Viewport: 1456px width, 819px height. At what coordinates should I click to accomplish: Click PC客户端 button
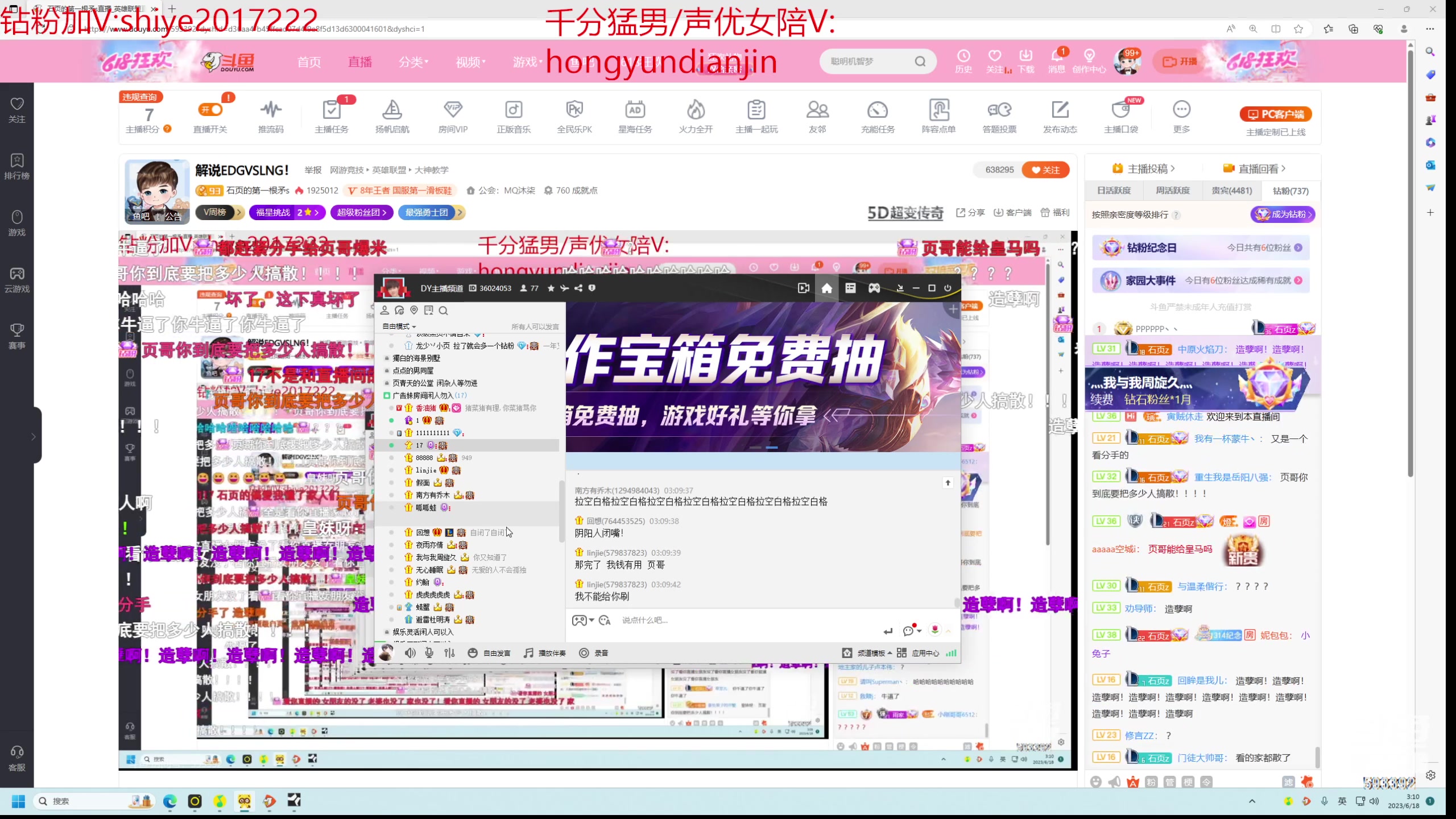(1276, 114)
